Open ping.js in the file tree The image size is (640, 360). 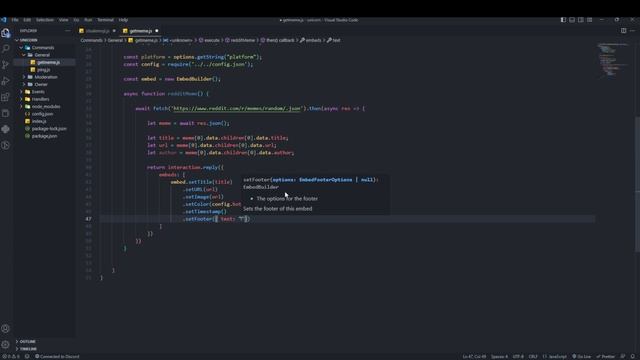(x=44, y=70)
